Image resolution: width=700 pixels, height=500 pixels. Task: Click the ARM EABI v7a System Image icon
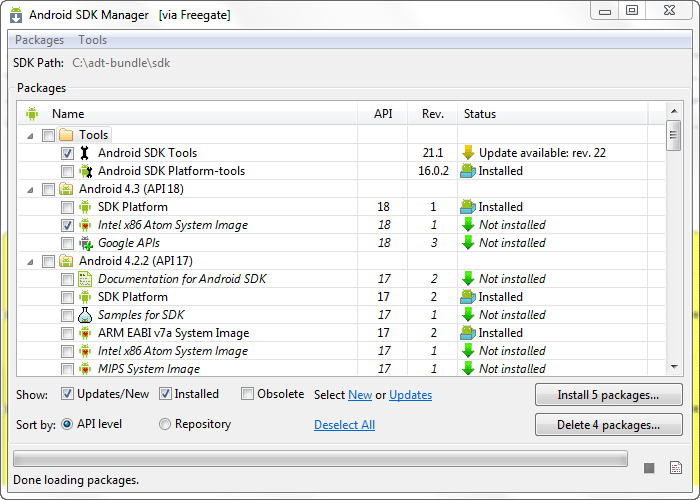[x=84, y=333]
